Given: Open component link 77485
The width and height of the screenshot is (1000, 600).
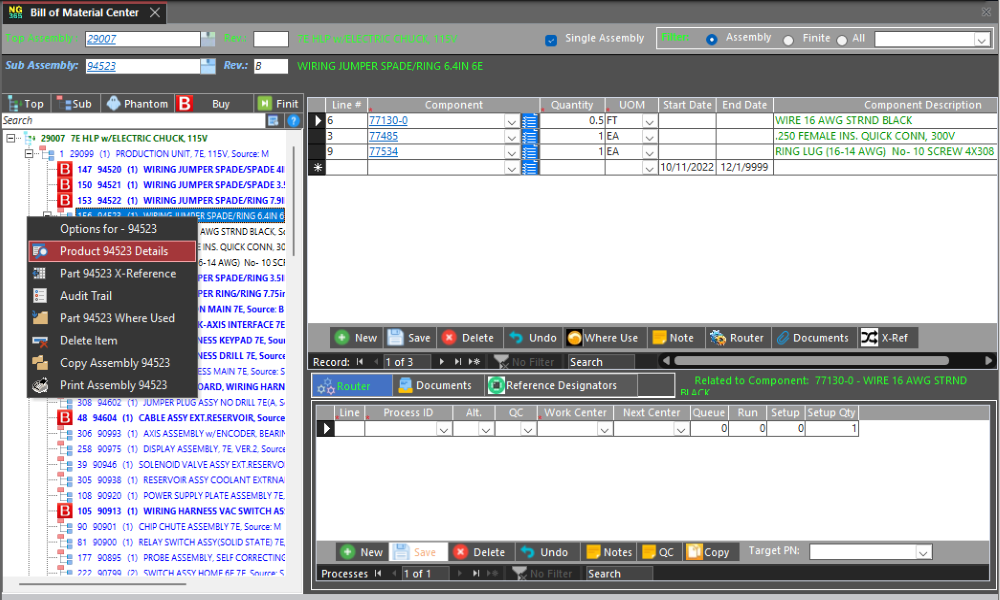Looking at the screenshot, I should tap(383, 136).
